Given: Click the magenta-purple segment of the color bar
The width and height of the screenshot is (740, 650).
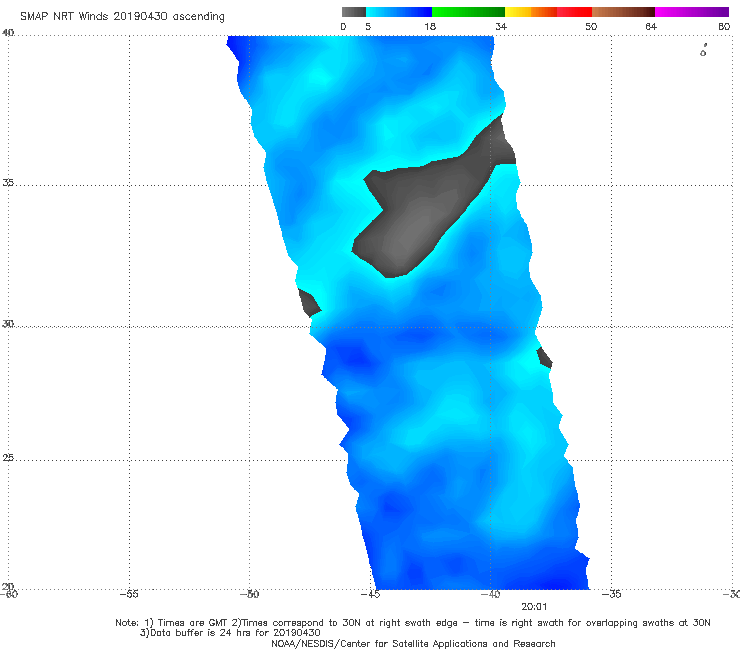Looking at the screenshot, I should 692,12.
